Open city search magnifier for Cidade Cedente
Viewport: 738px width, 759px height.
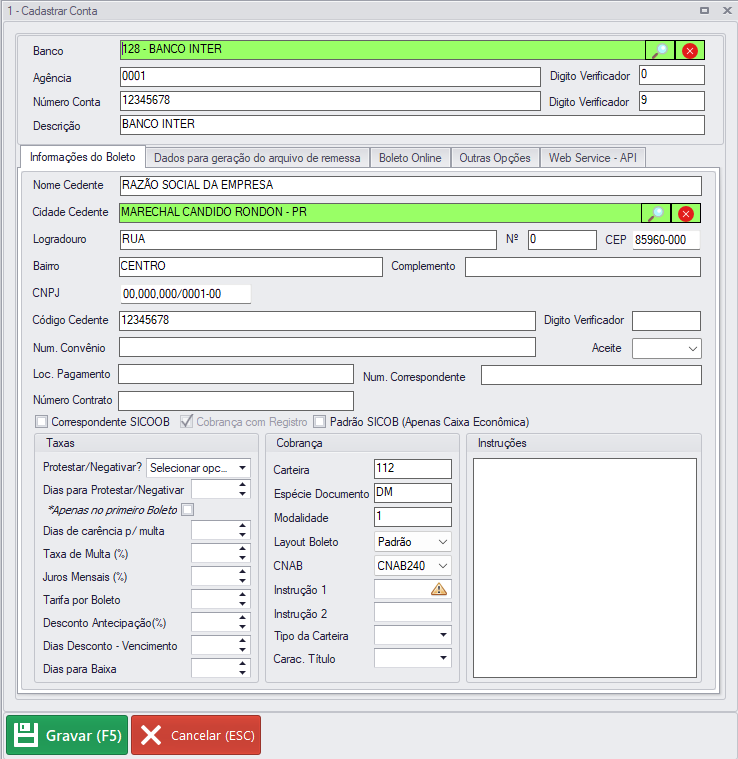pyautogui.click(x=656, y=213)
